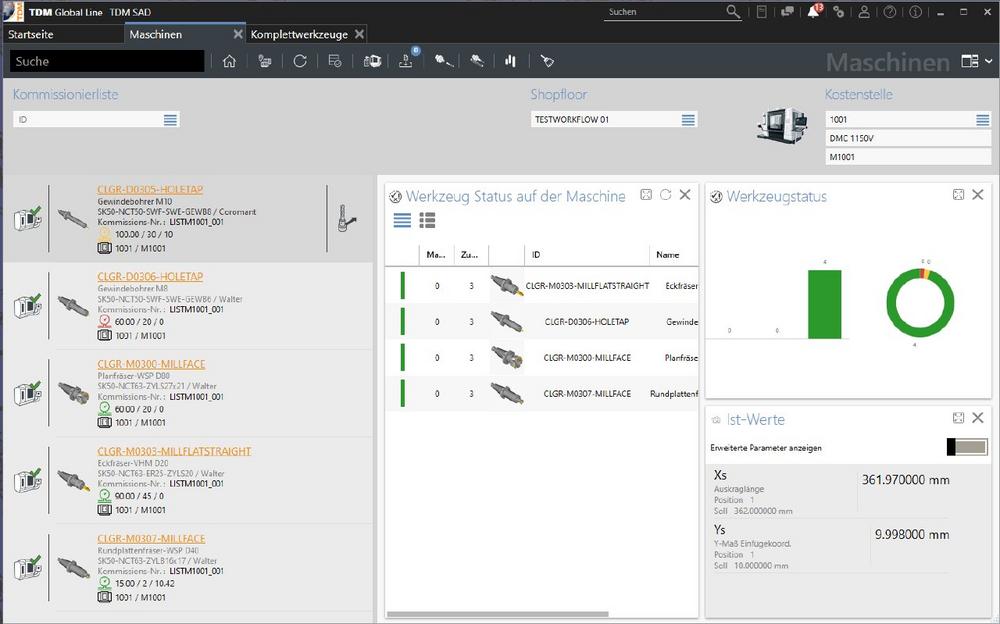Screen dimensions: 1000x624
Task: Open the Kommissionierliste ID list menu
Action: pos(170,120)
